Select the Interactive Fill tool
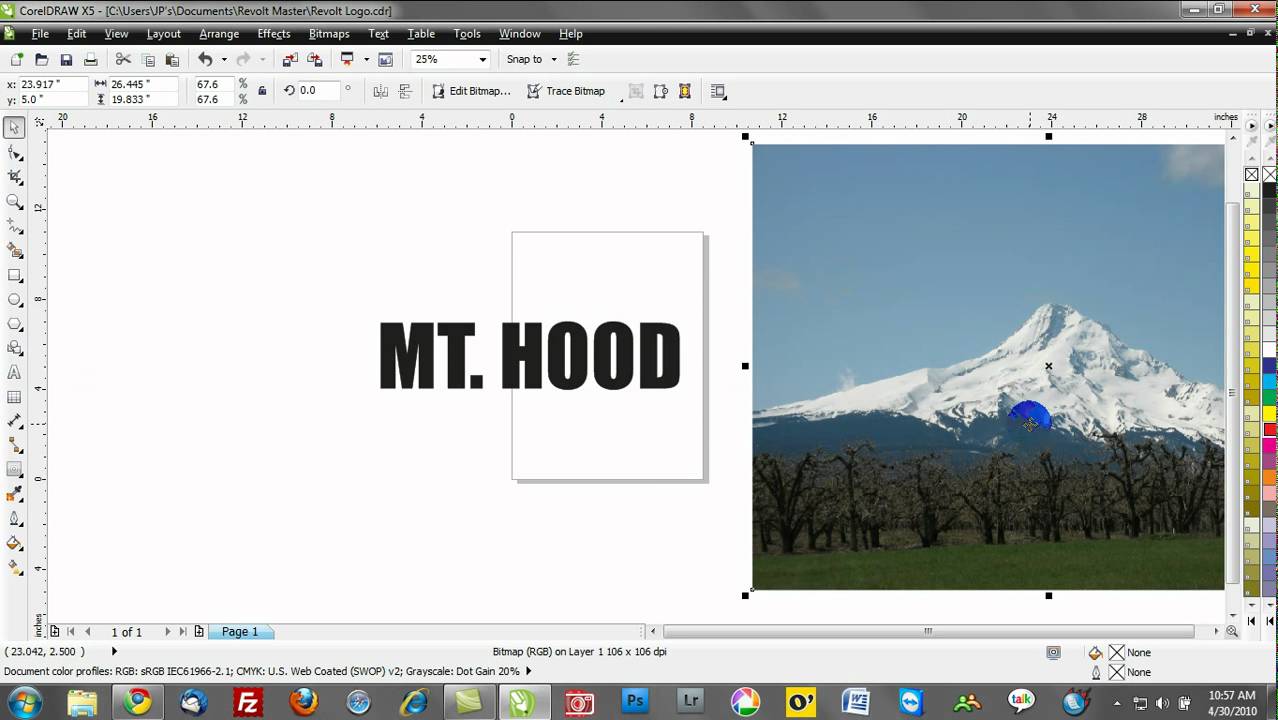1278x720 pixels. pos(14,568)
